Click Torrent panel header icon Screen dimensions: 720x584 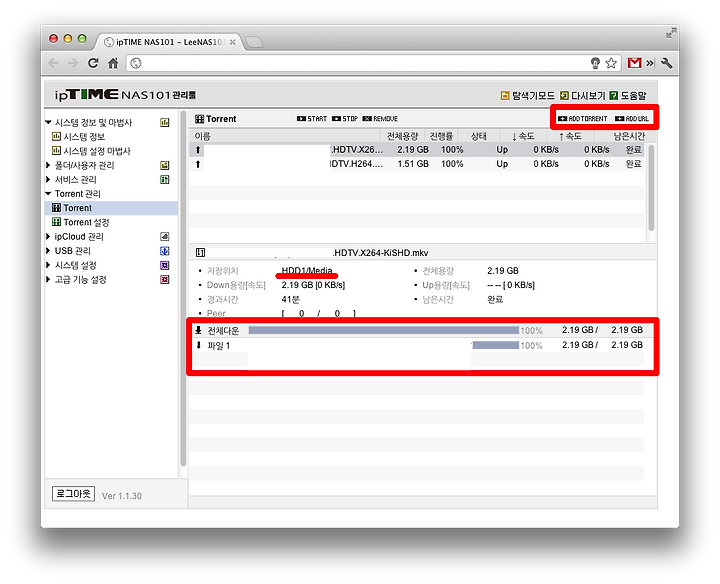click(199, 119)
